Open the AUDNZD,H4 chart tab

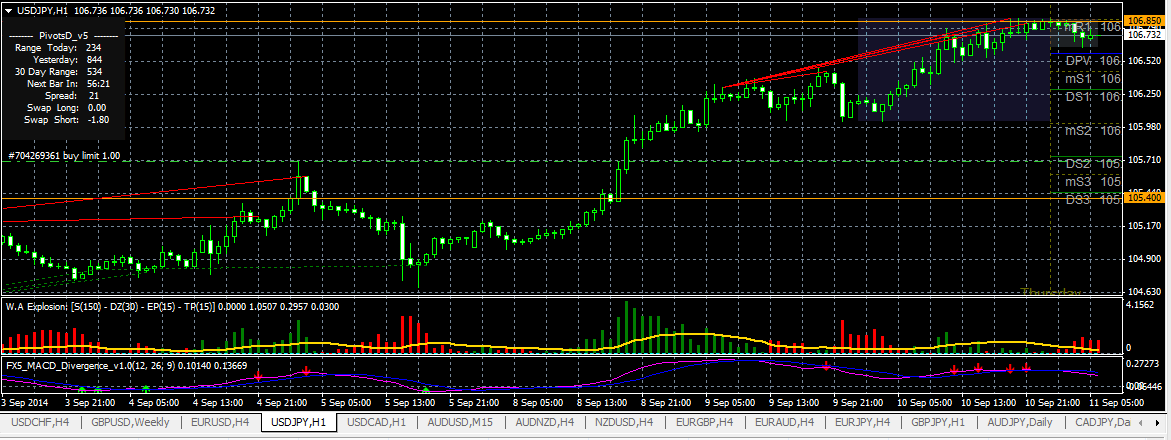pyautogui.click(x=544, y=422)
